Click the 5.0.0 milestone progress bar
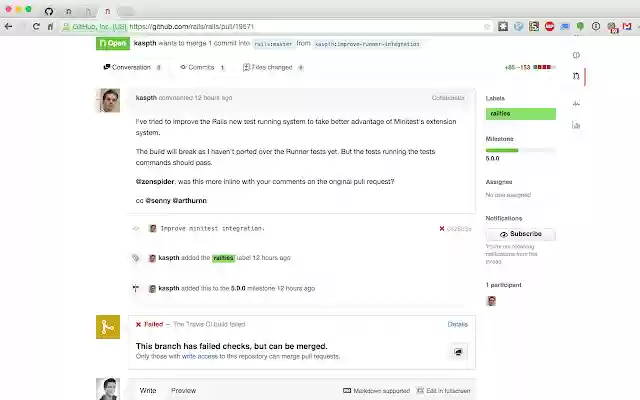 pos(520,150)
